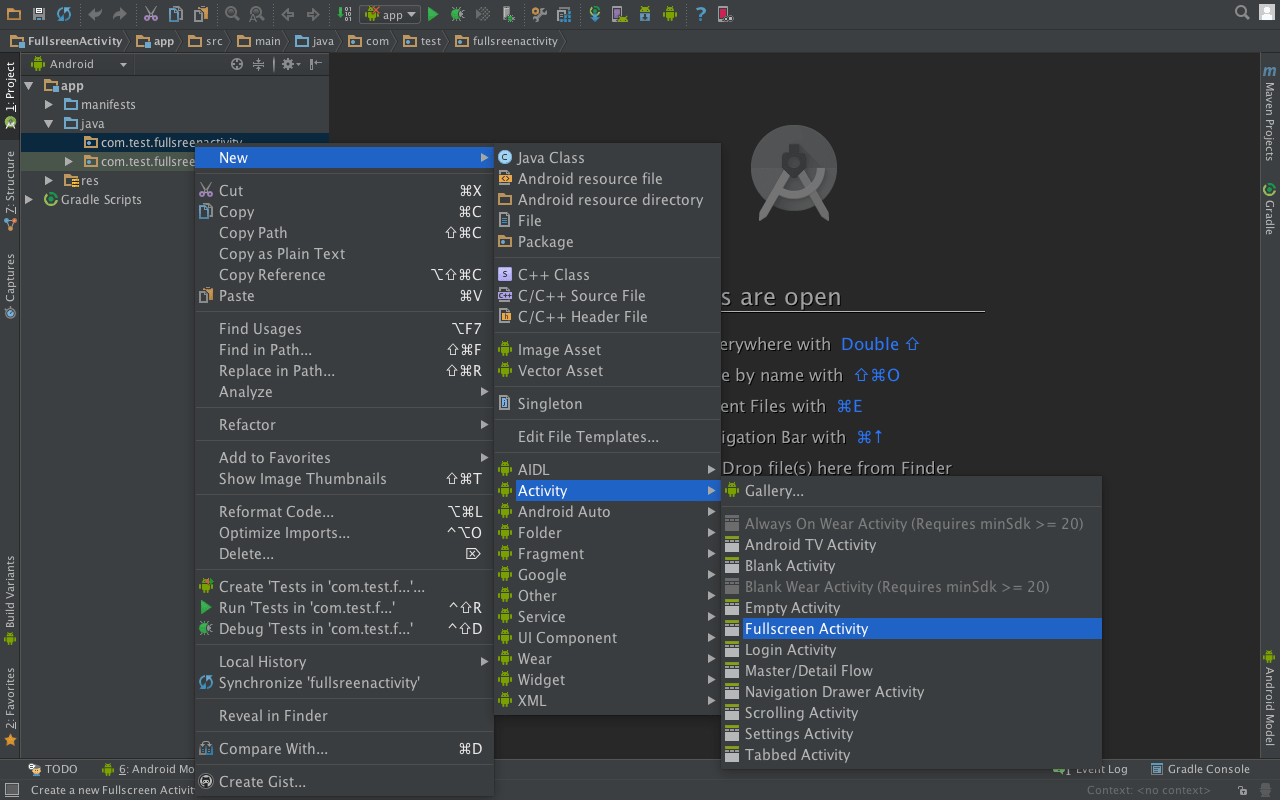Click the Synchronize icon in the toolbar
The image size is (1280, 800).
click(64, 14)
